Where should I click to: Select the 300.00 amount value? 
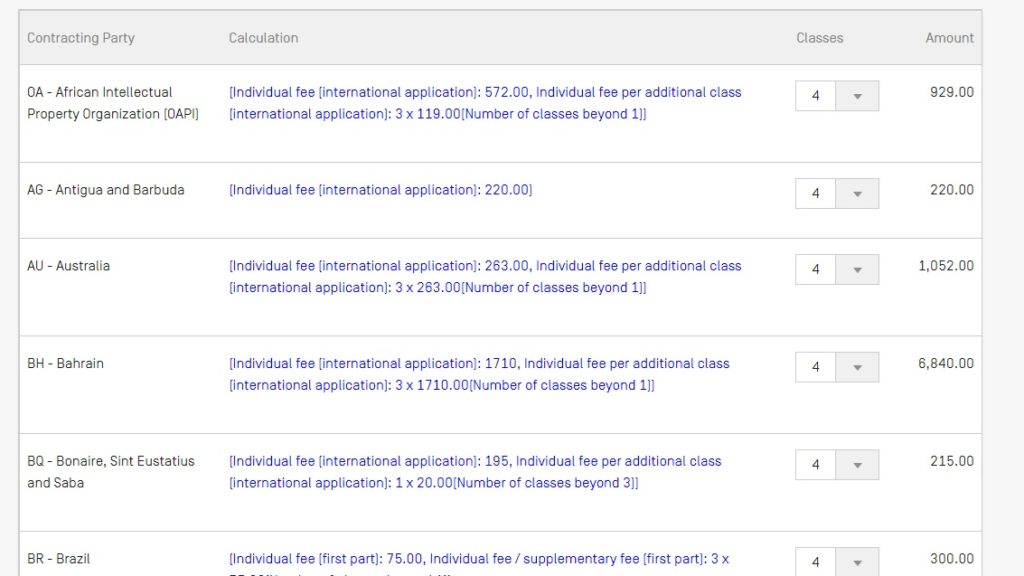952,559
